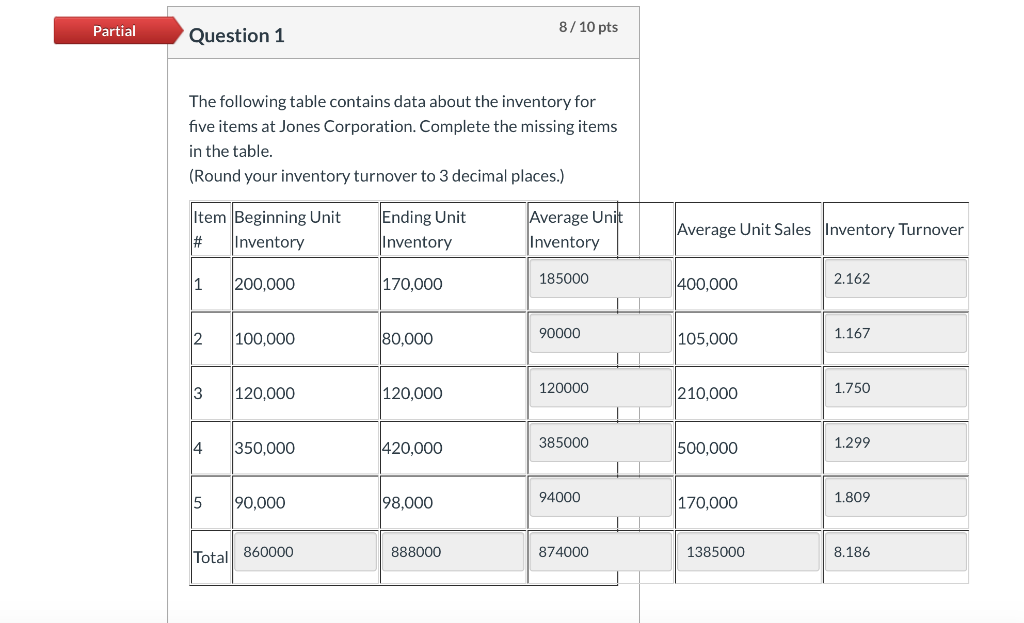1024x623 pixels.
Task: Select the Question 1 heading
Action: [236, 35]
